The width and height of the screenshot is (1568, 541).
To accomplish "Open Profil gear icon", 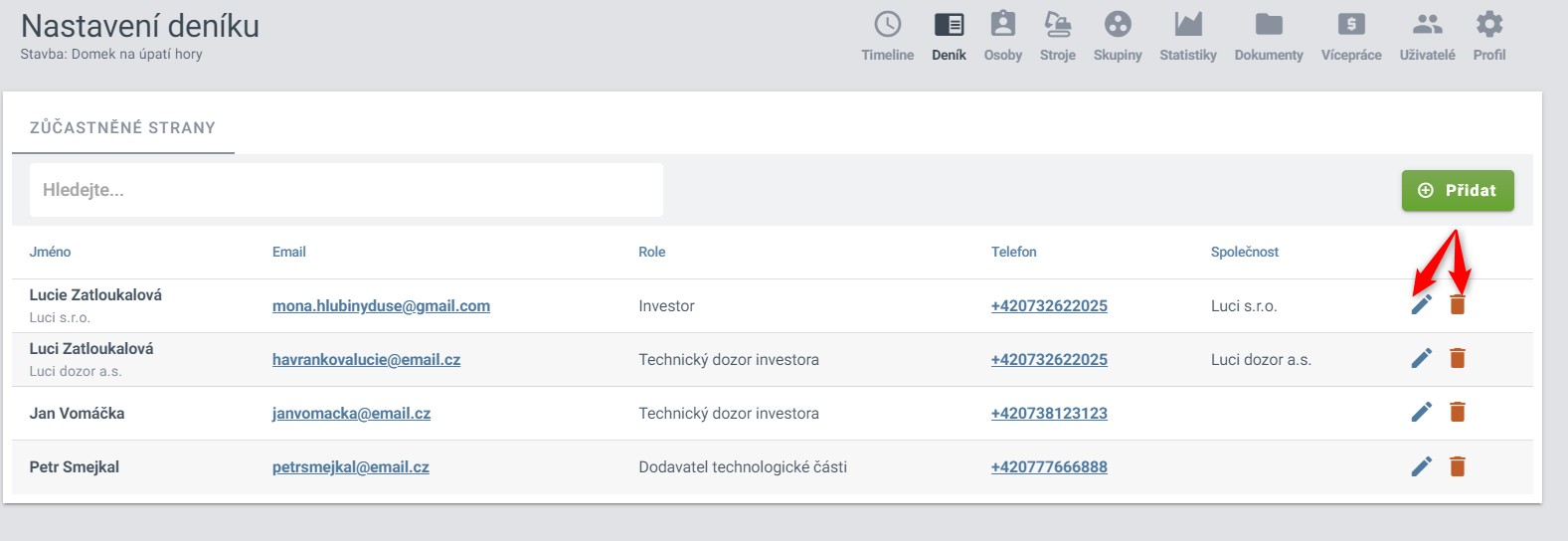I will pyautogui.click(x=1489, y=24).
